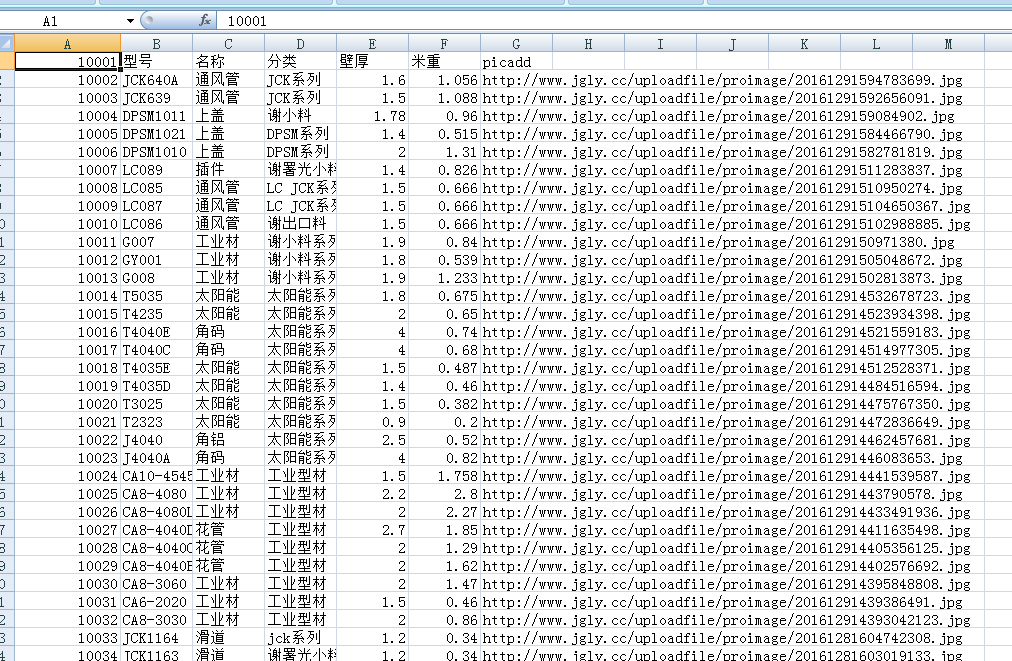This screenshot has height=661, width=1012.
Task: Select column C header
Action: pyautogui.click(x=228, y=44)
